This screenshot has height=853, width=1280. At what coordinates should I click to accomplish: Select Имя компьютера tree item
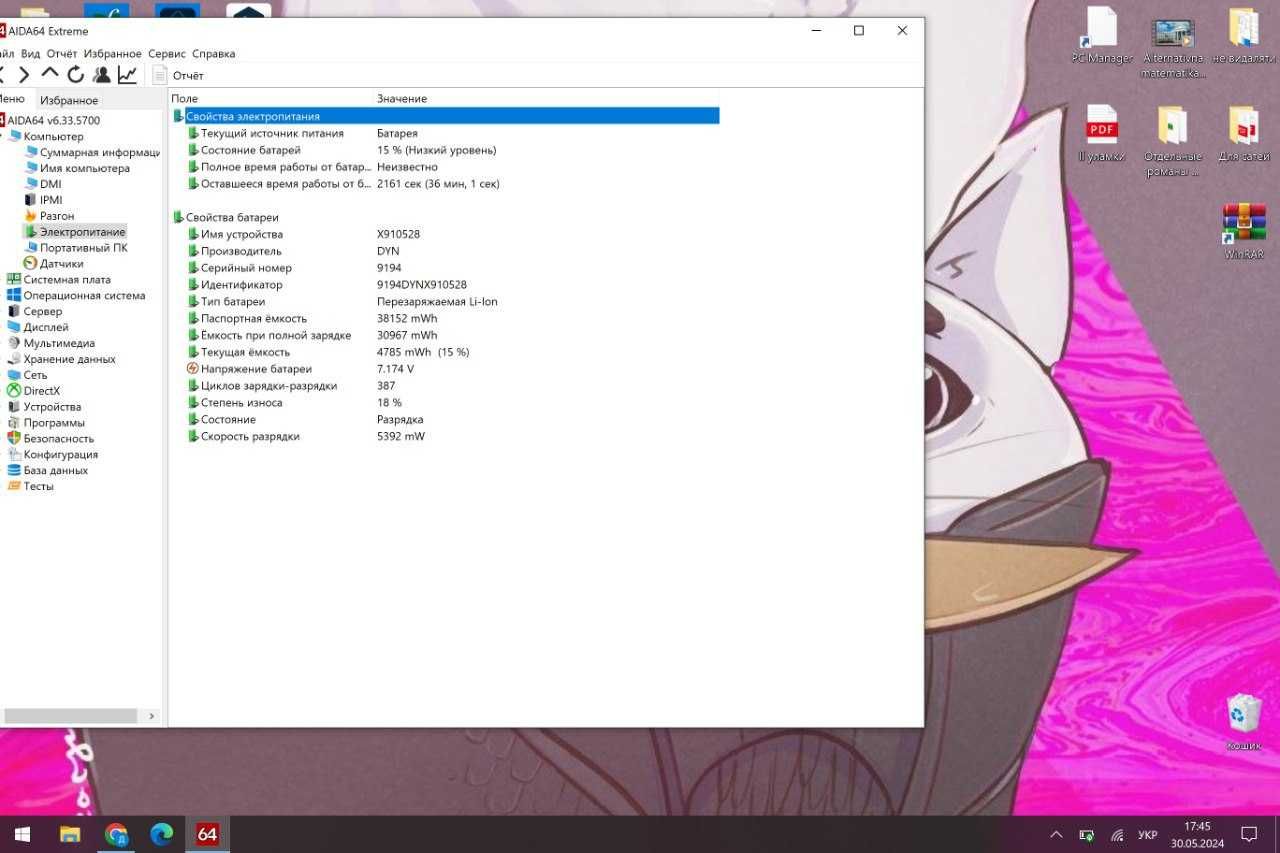click(77, 168)
